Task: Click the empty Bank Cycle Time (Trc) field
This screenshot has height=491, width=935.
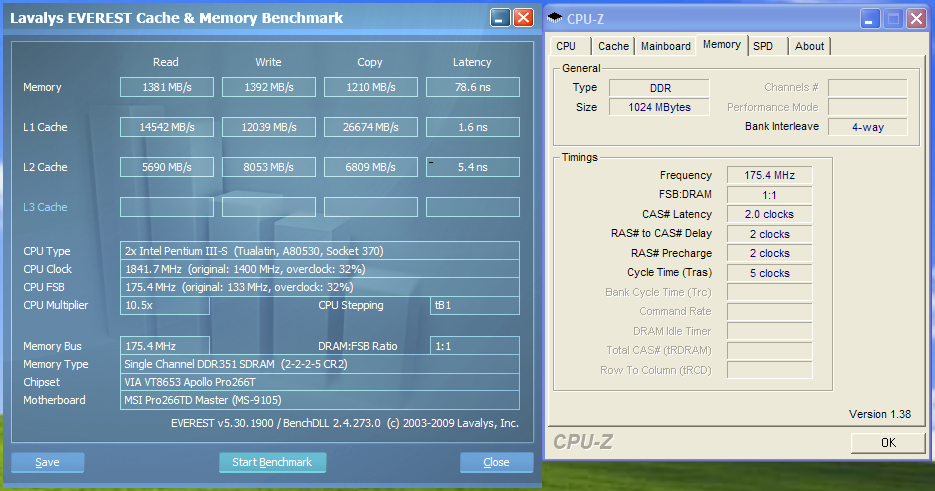Action: (x=769, y=292)
